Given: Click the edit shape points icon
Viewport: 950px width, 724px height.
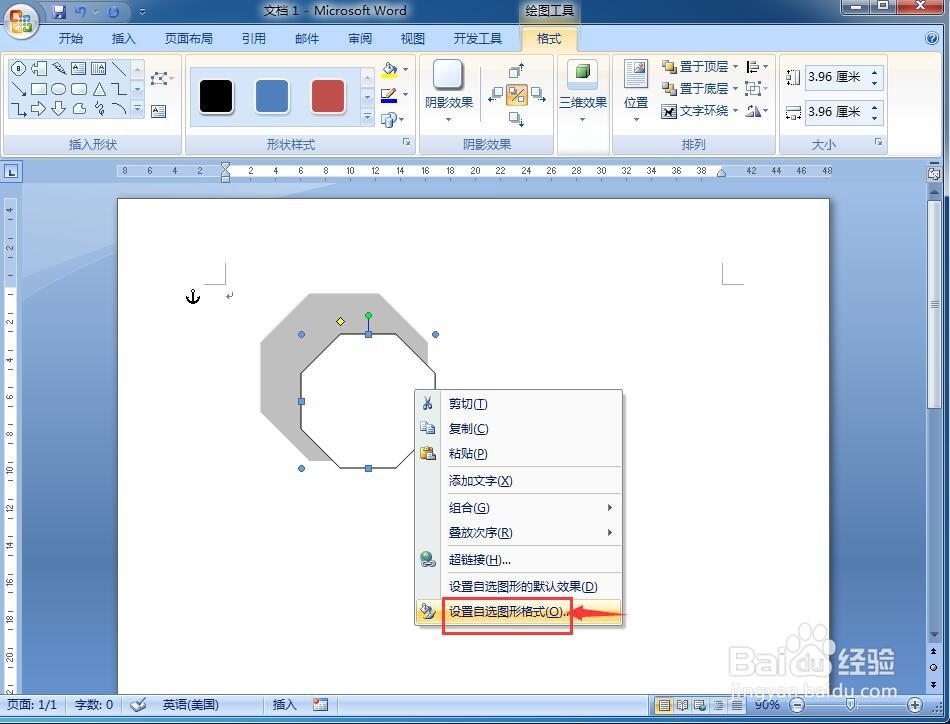Looking at the screenshot, I should point(159,78).
